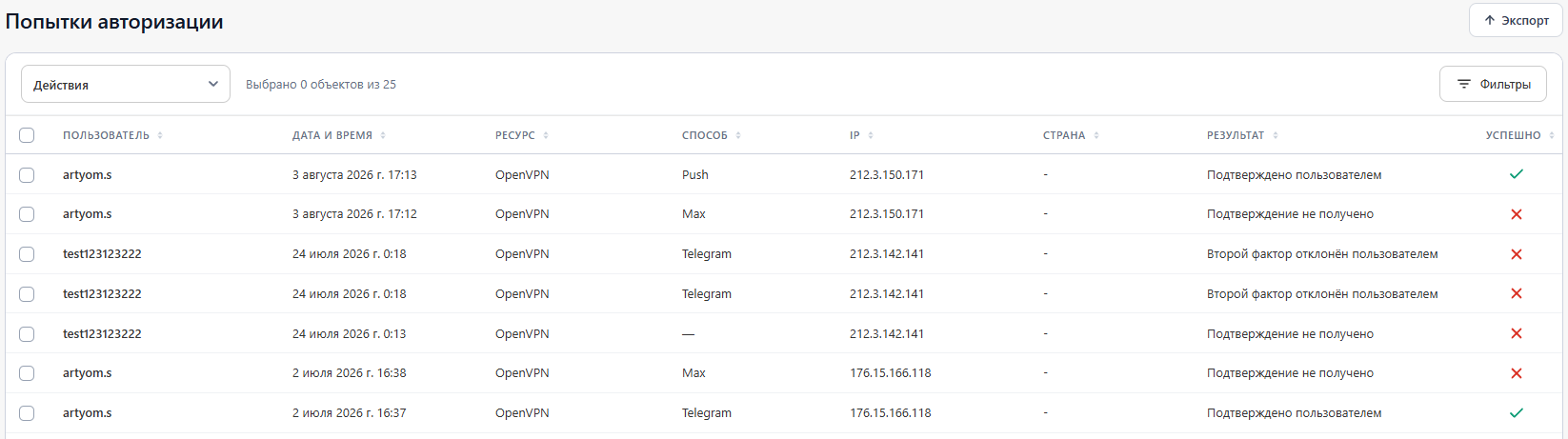Click the red cross for the 17:12 attempt

1517,214
